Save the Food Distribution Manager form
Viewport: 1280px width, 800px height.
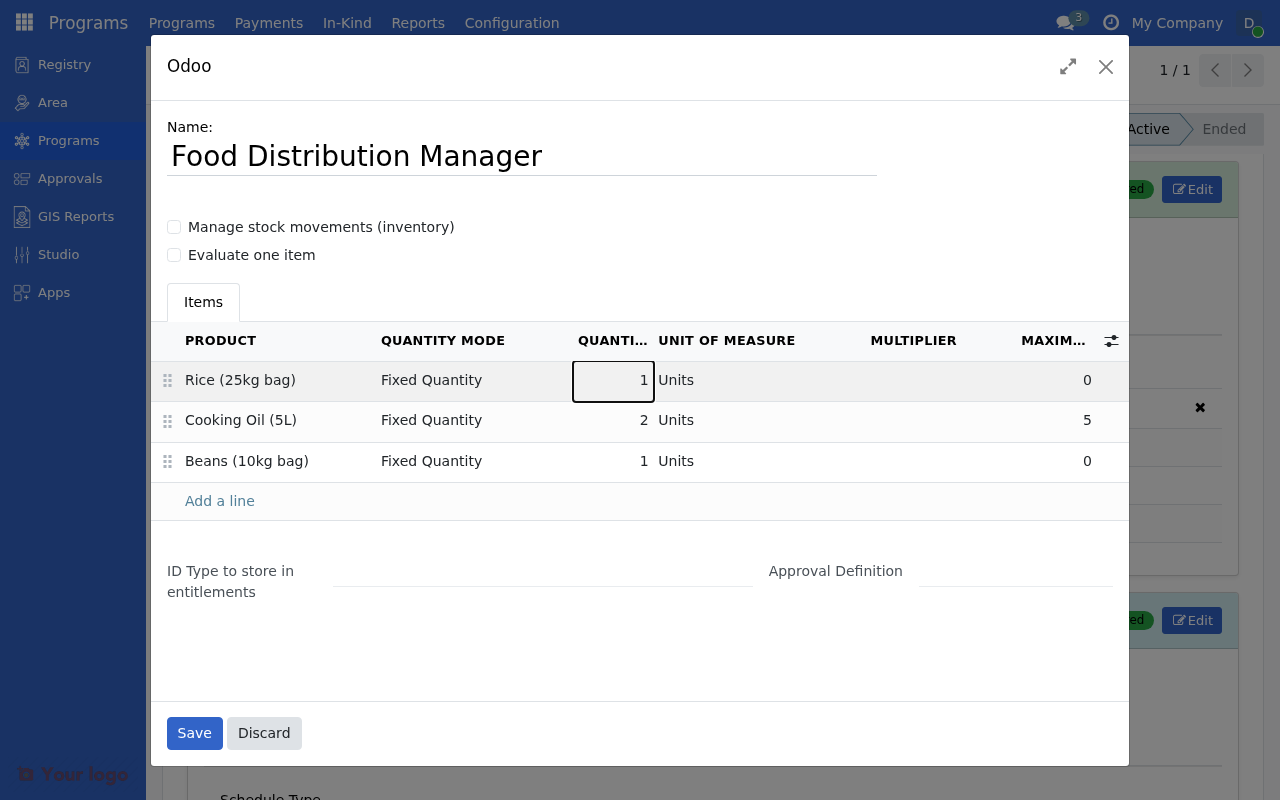194,733
